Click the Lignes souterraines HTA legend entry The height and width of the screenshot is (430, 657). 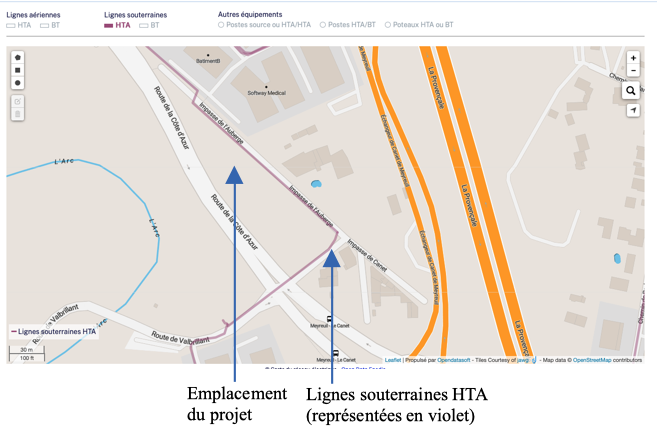point(54,332)
